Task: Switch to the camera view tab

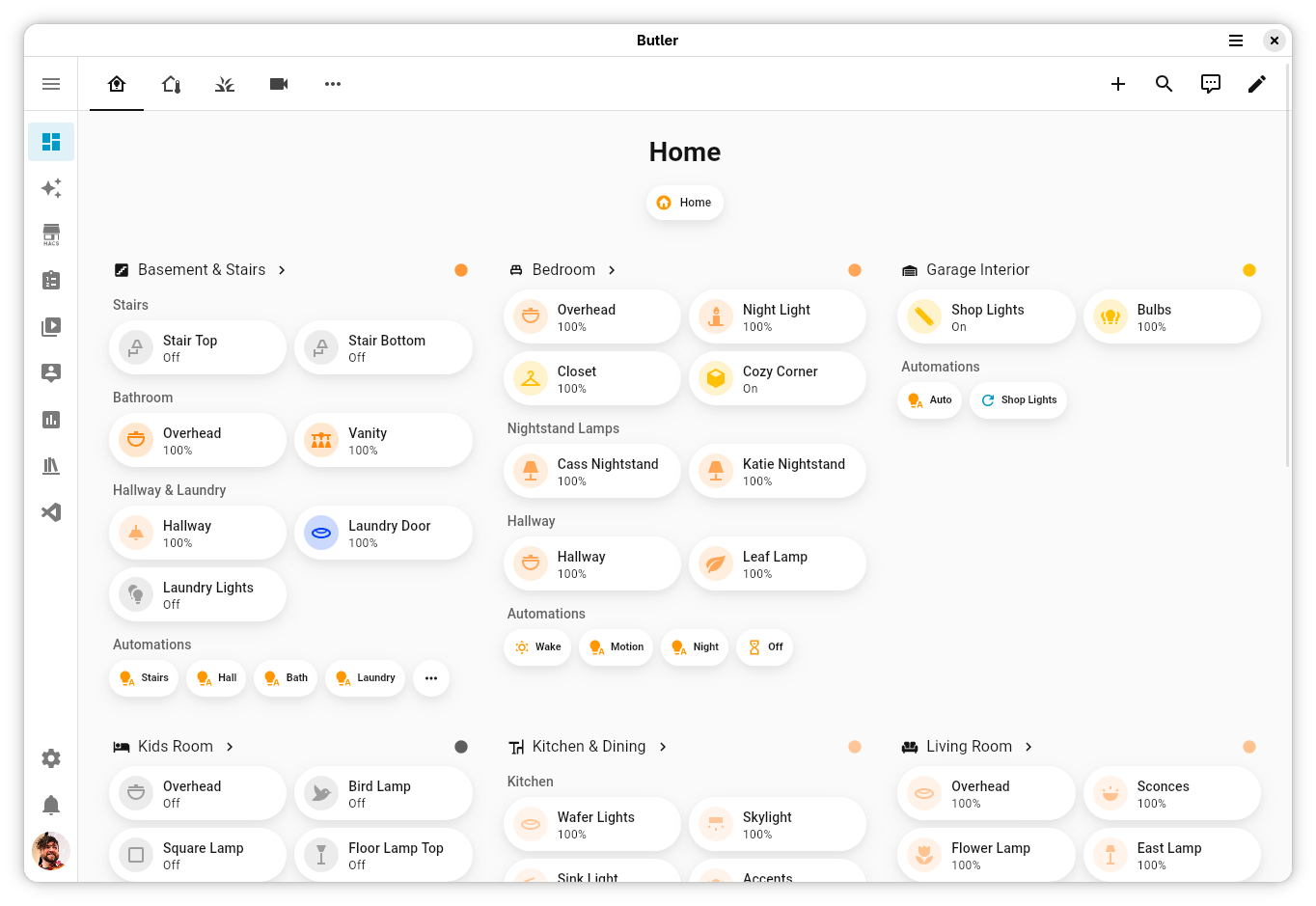Action: click(x=279, y=84)
